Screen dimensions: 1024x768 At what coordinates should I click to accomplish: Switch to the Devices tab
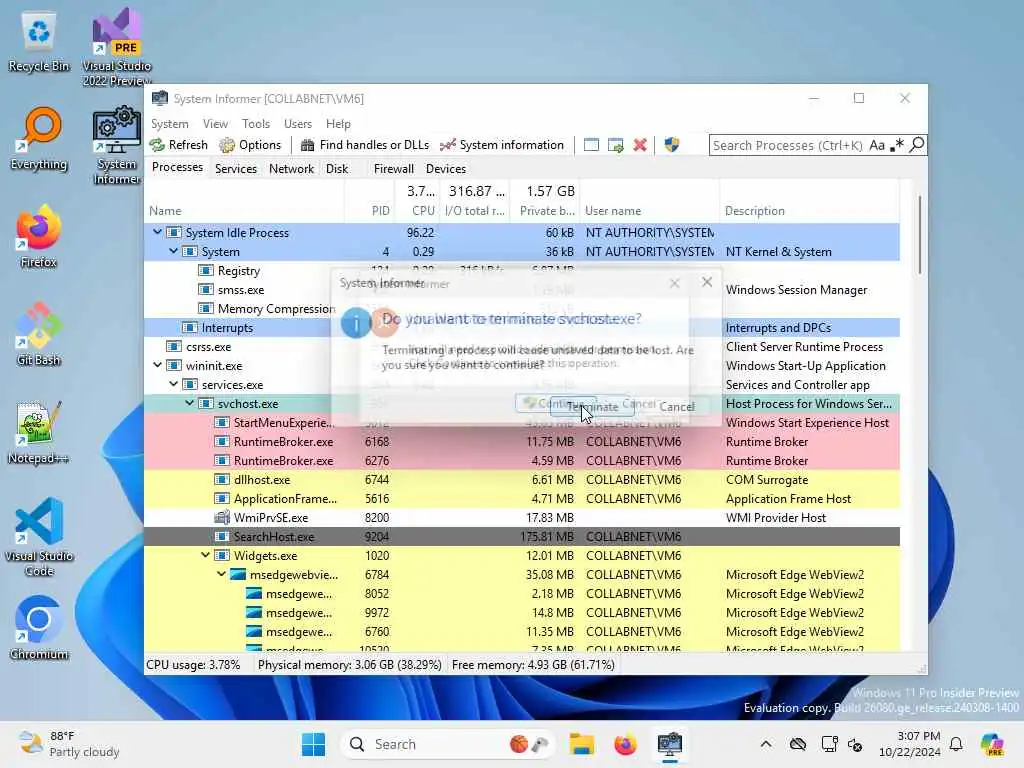(446, 168)
